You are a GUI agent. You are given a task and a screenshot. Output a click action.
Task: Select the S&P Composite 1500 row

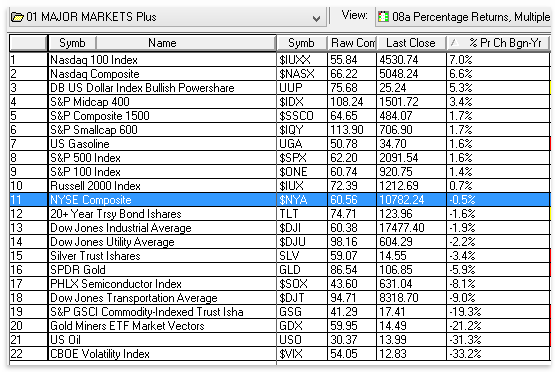click(x=280, y=116)
